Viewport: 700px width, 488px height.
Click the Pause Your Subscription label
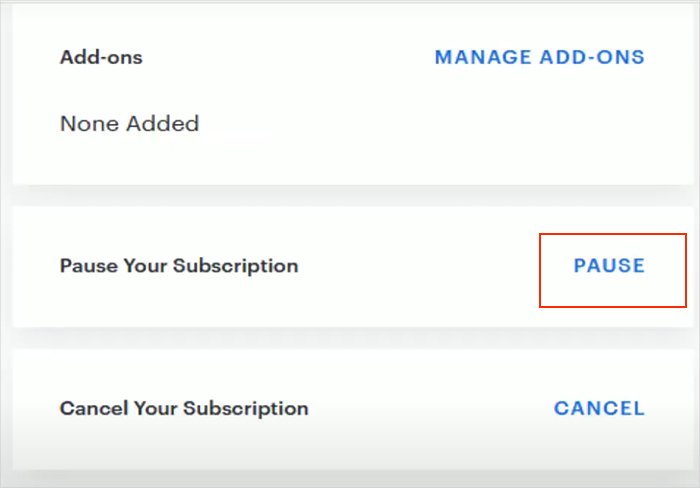click(x=179, y=266)
